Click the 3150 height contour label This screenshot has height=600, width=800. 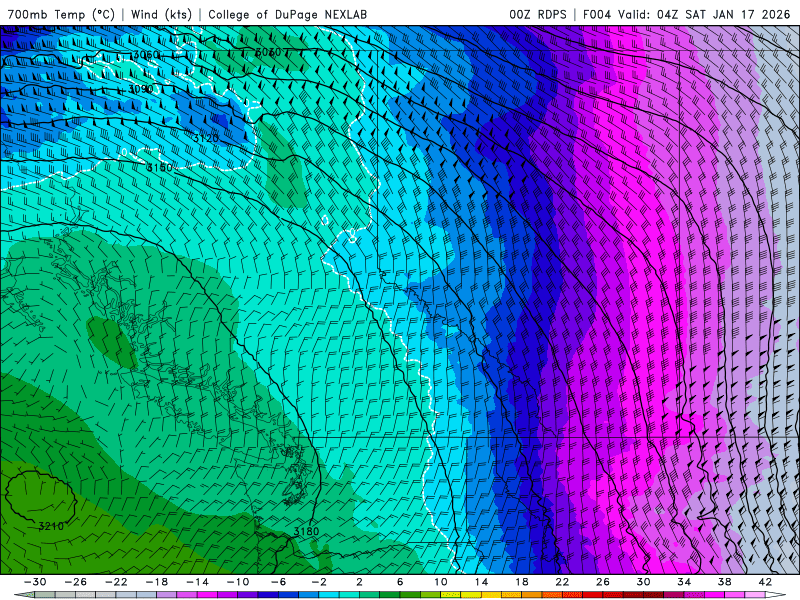pyautogui.click(x=160, y=167)
